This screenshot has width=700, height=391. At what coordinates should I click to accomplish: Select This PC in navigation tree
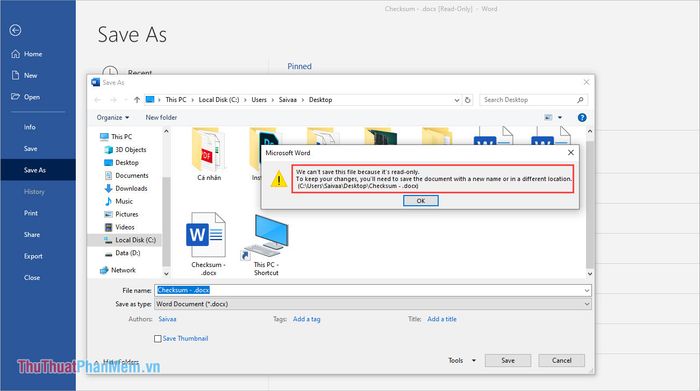pos(116,137)
